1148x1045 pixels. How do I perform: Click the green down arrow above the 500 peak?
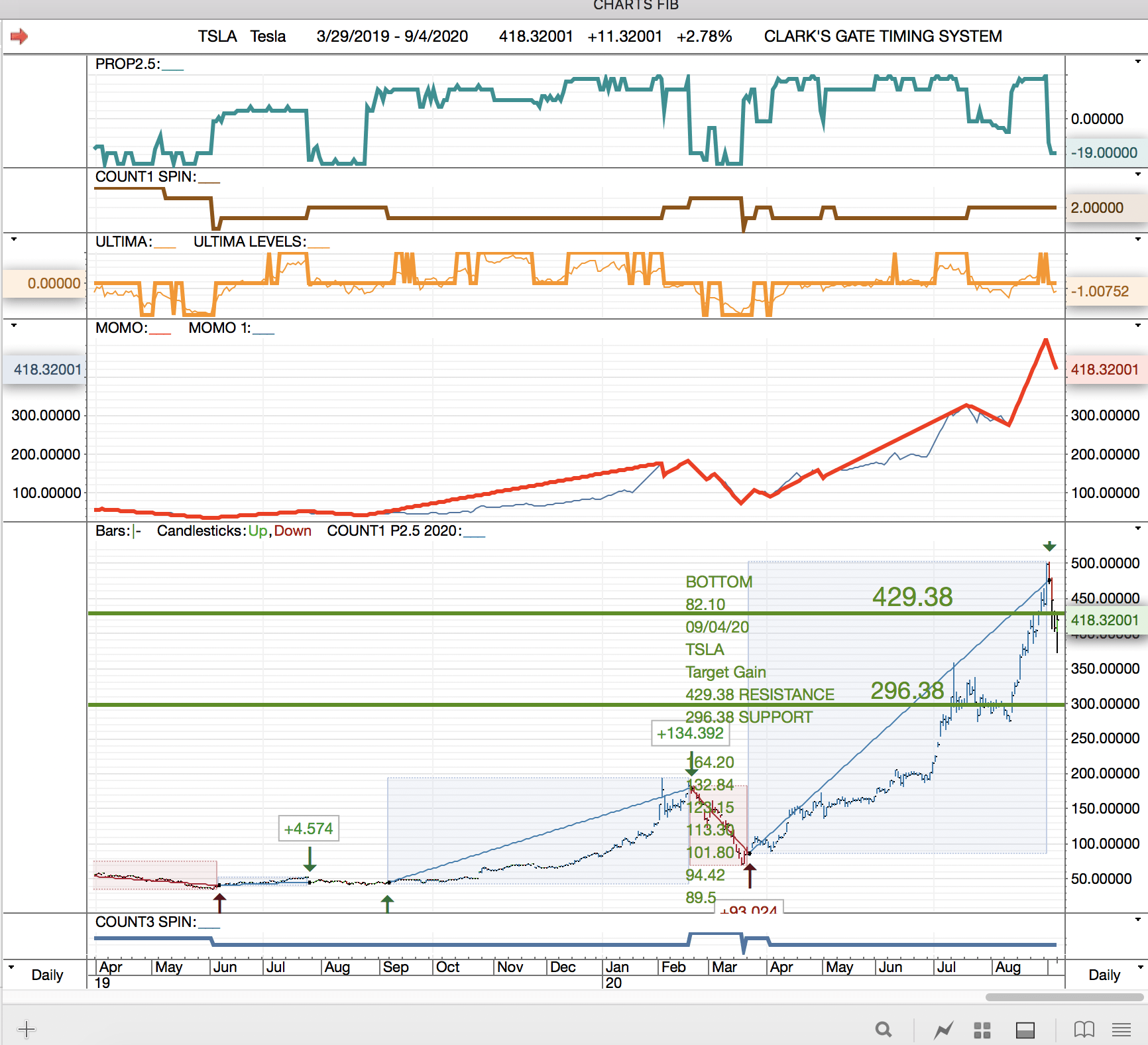click(1049, 546)
